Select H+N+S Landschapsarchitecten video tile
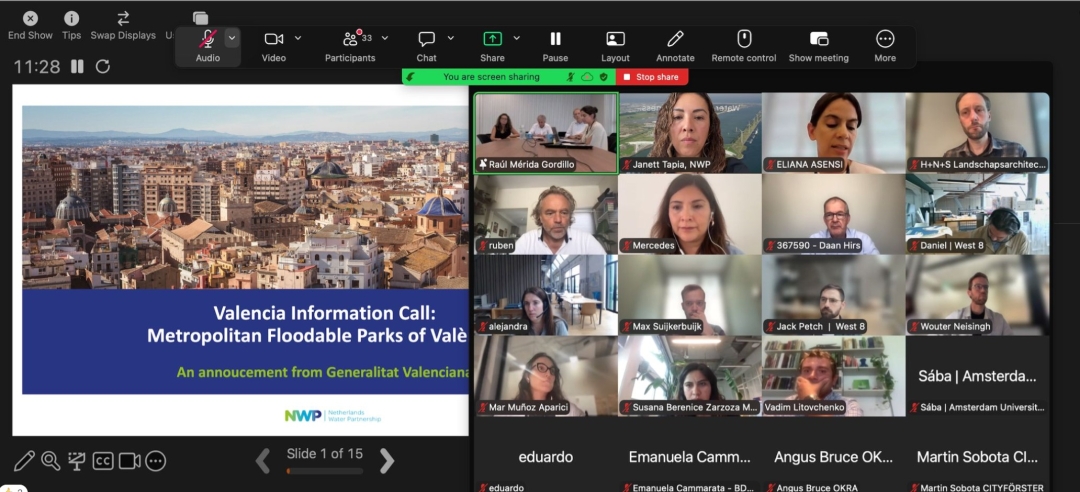This screenshot has height=492, width=1080. click(x=977, y=133)
